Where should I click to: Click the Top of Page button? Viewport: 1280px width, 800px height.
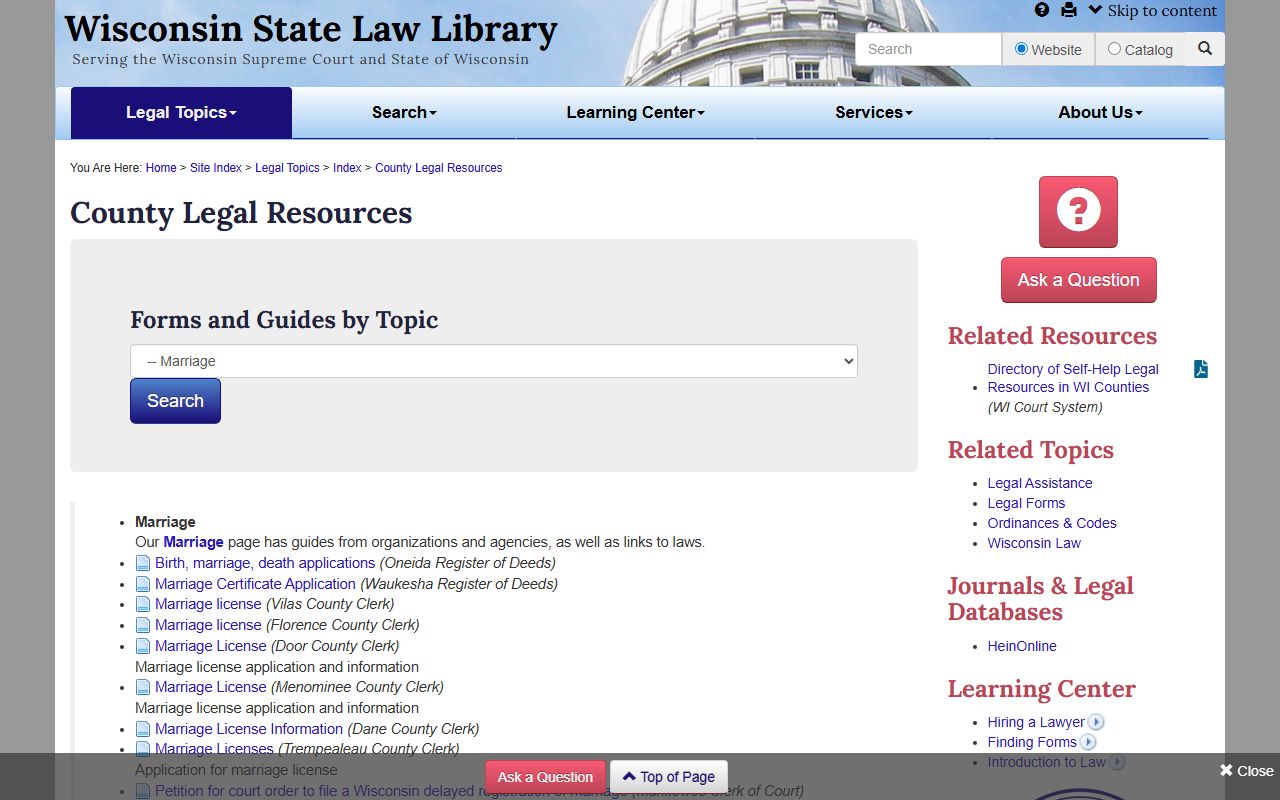669,777
